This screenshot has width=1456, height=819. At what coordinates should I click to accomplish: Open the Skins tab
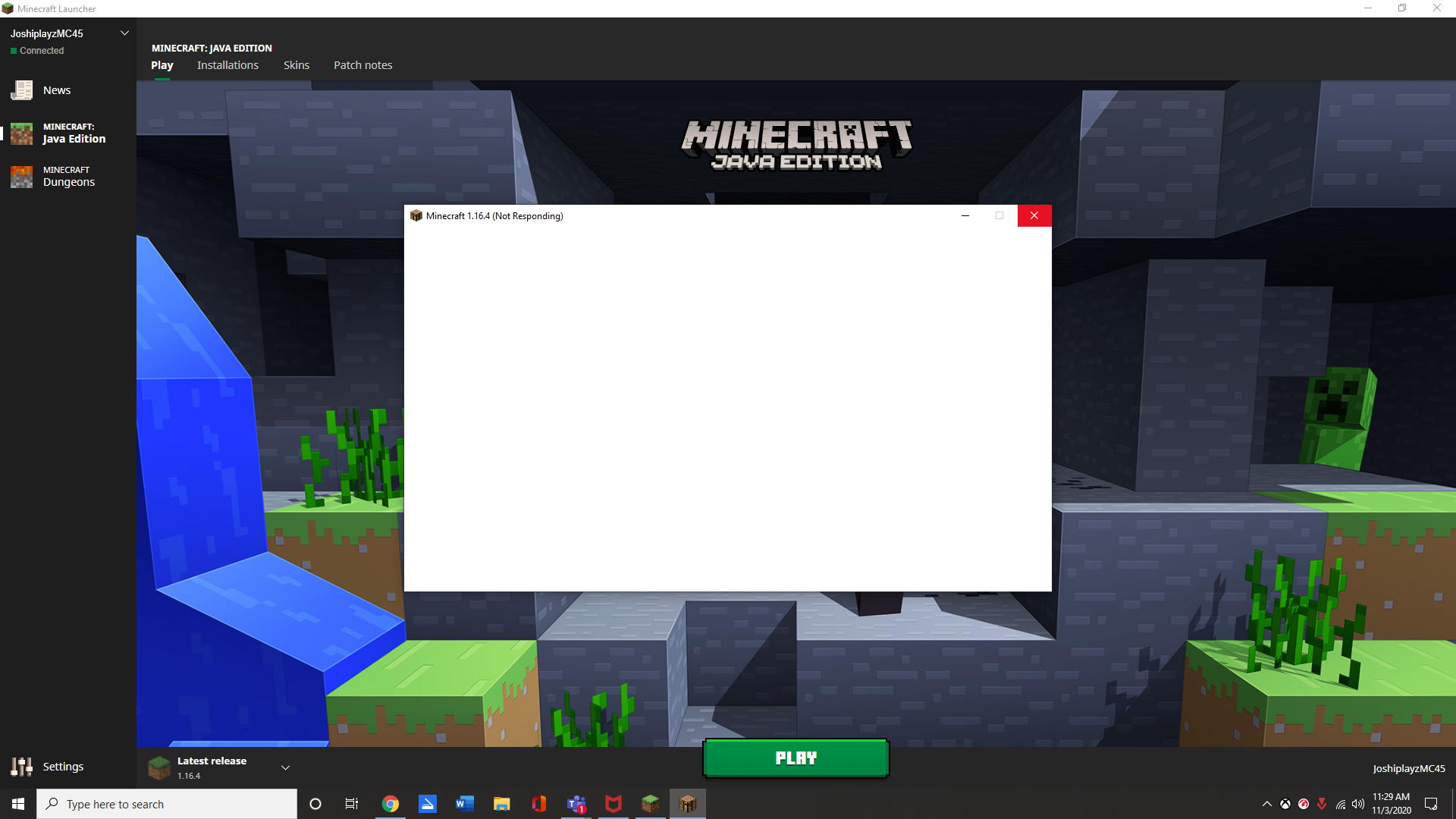pyautogui.click(x=296, y=65)
